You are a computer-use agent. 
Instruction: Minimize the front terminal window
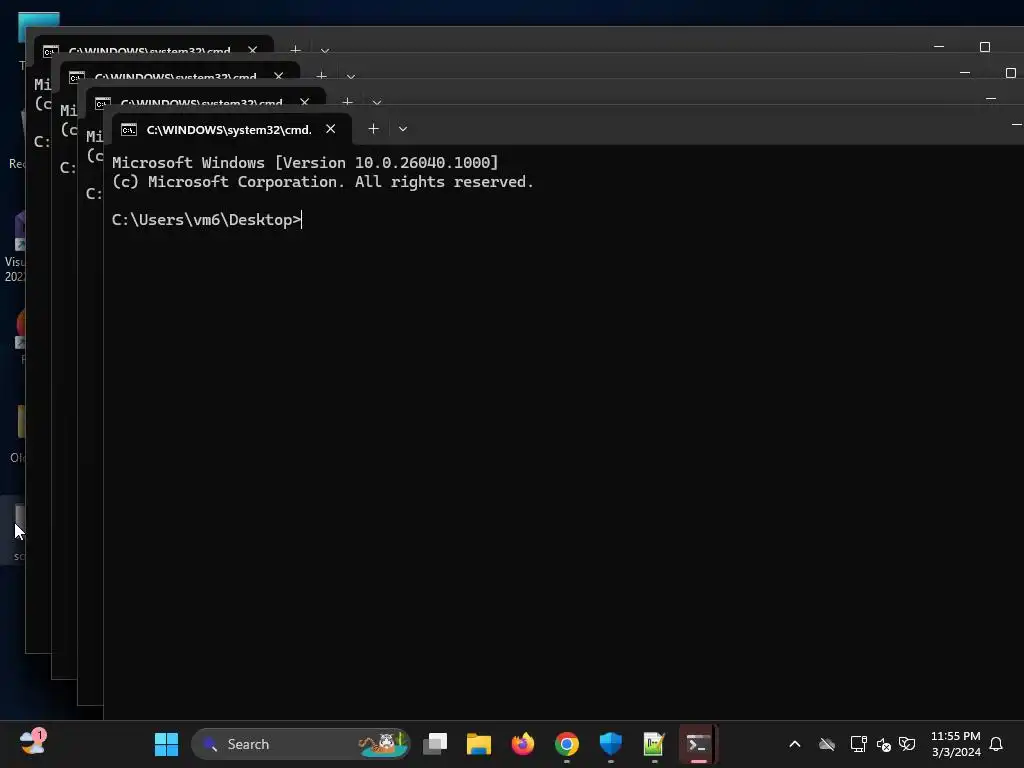(x=1016, y=125)
